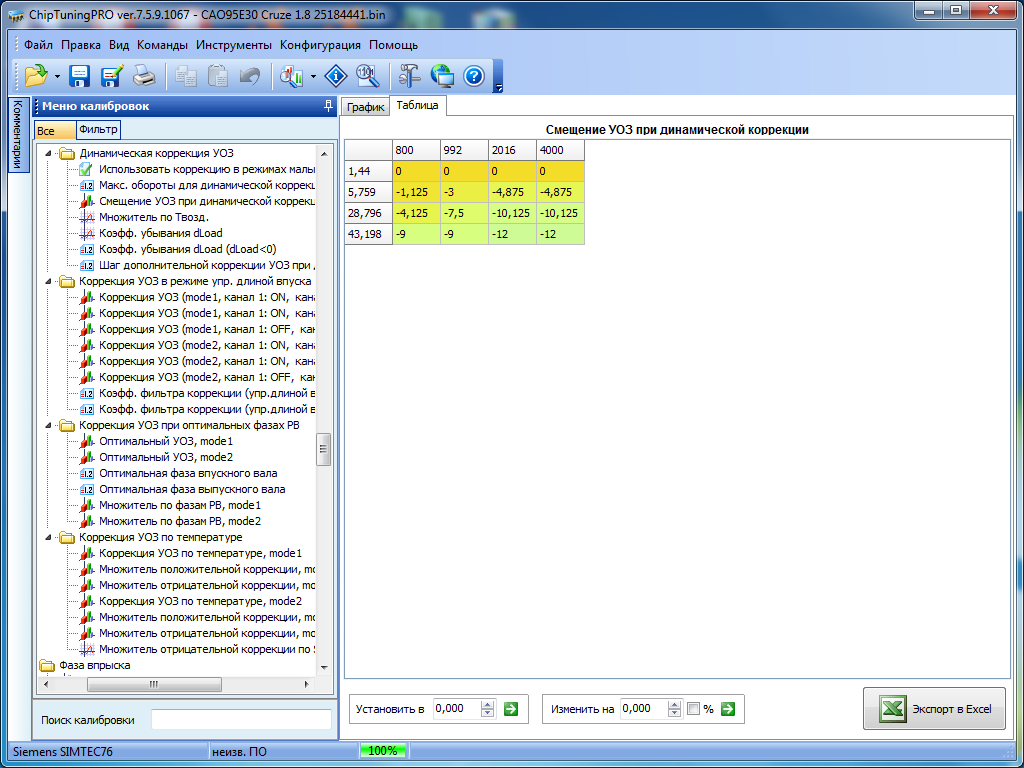Image resolution: width=1024 pixels, height=768 pixels.
Task: Open the info diamond icon
Action: click(x=337, y=76)
